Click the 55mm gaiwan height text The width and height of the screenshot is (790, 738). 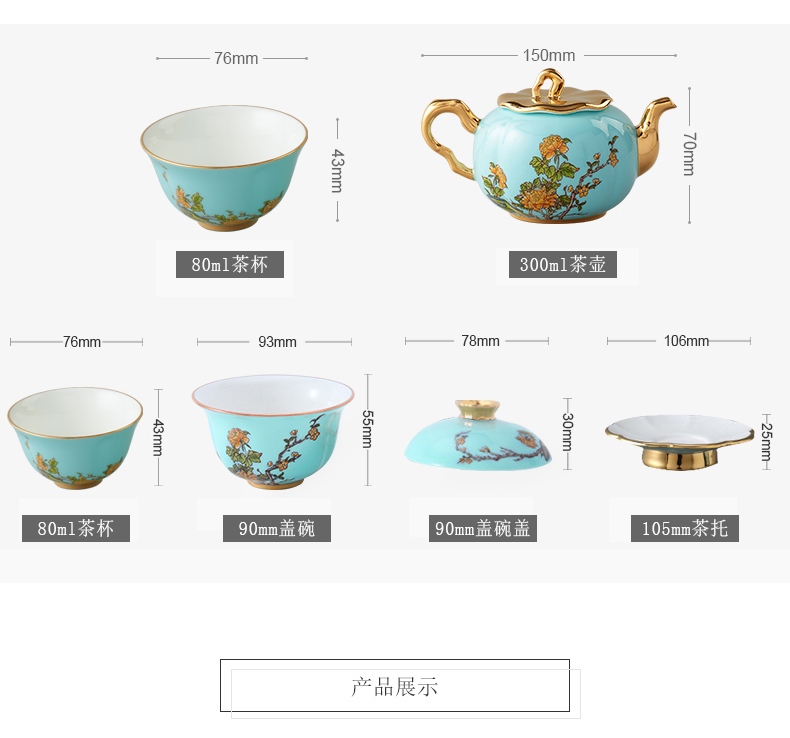pyautogui.click(x=367, y=429)
